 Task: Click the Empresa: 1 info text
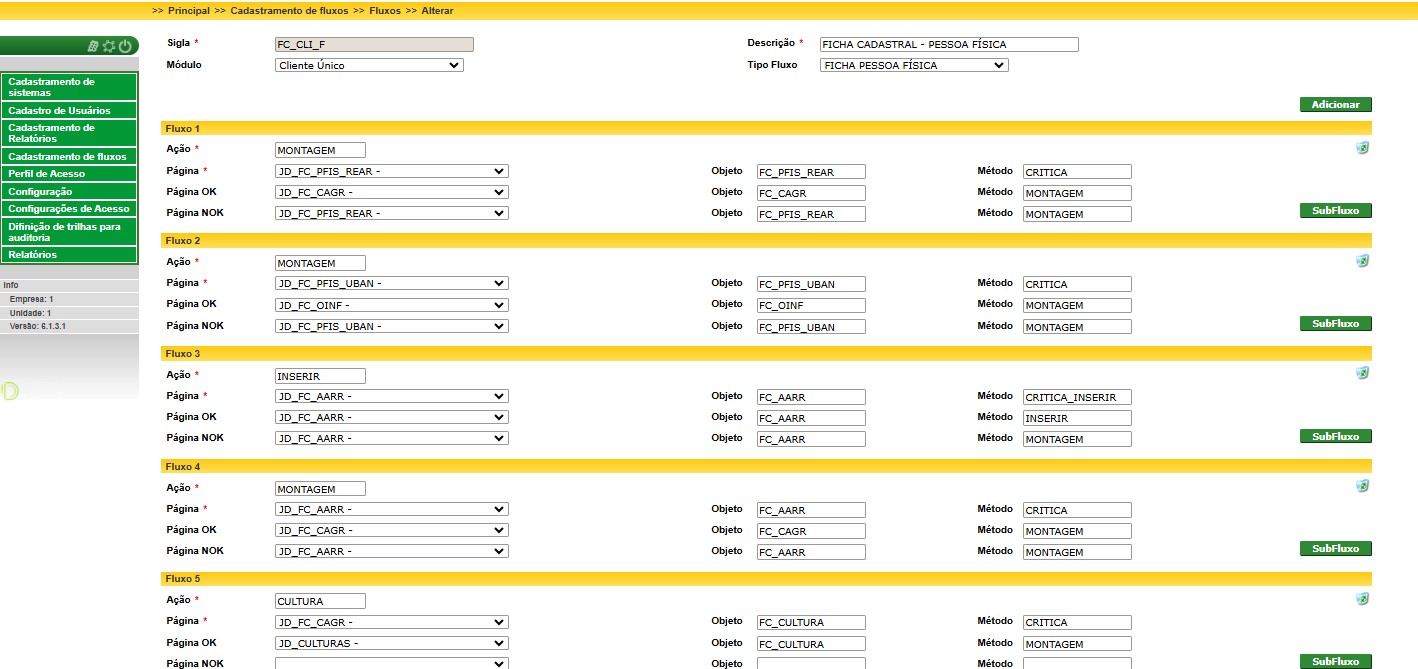point(32,299)
